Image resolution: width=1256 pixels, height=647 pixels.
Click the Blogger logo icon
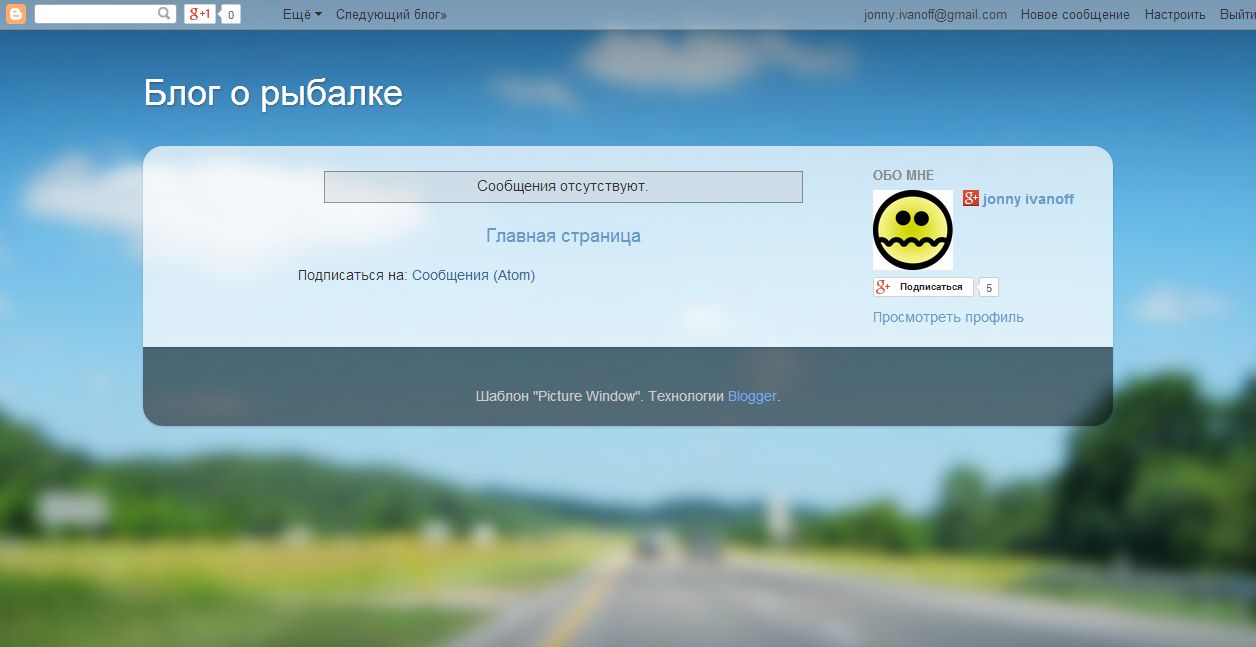15,14
